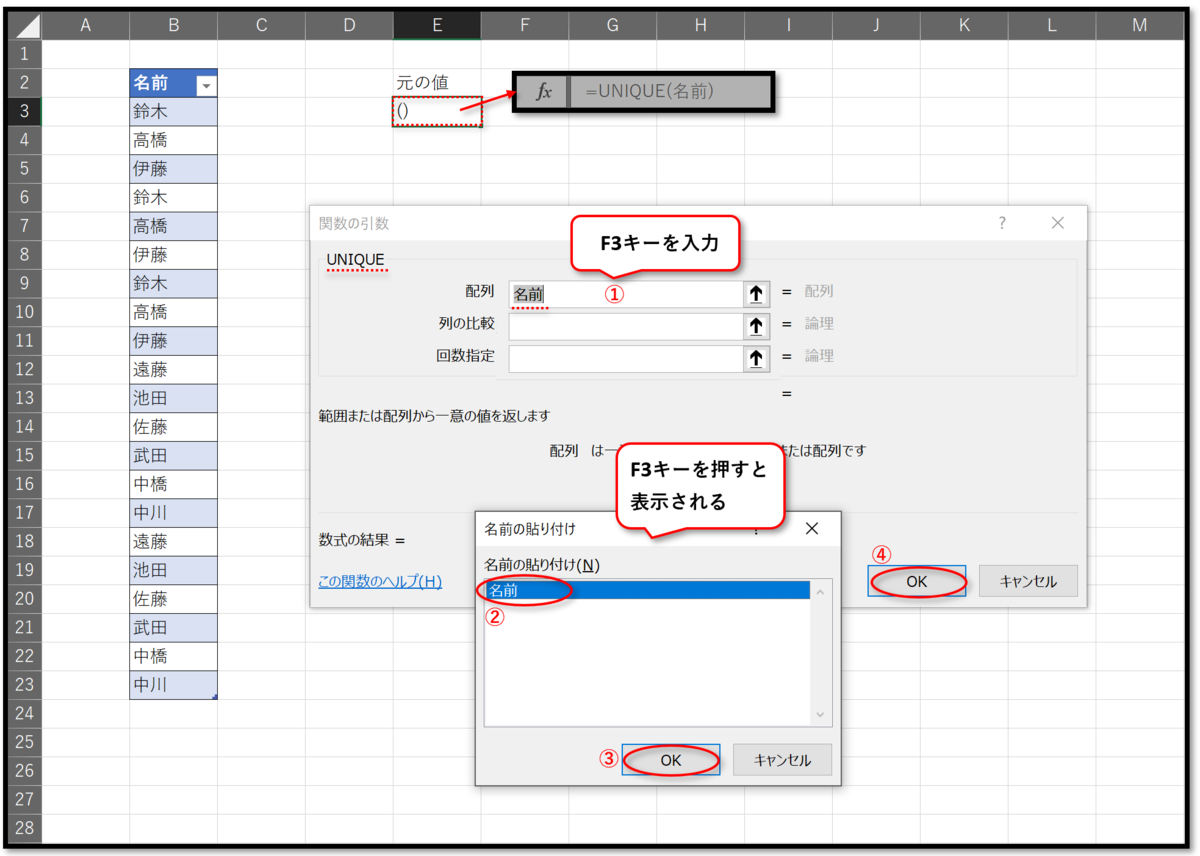The height and width of the screenshot is (856, 1200).
Task: Select row header 1
Action: (23, 53)
